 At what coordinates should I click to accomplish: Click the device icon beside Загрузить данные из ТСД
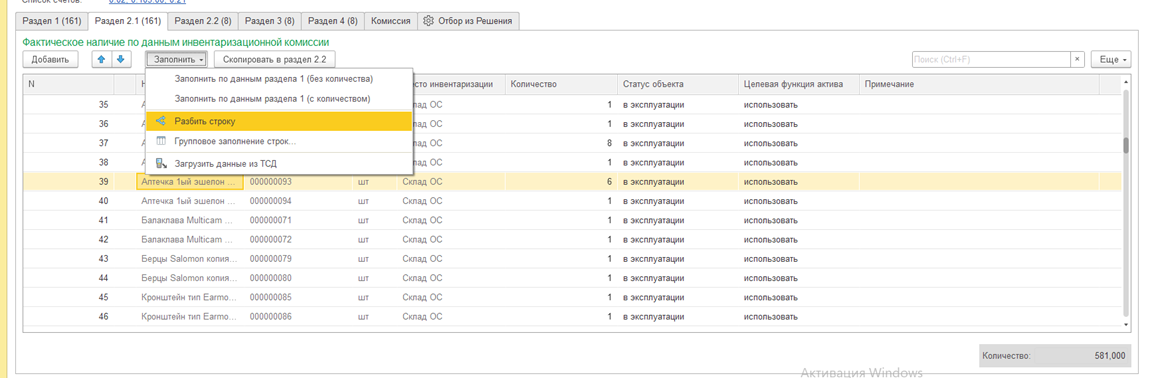(x=161, y=164)
